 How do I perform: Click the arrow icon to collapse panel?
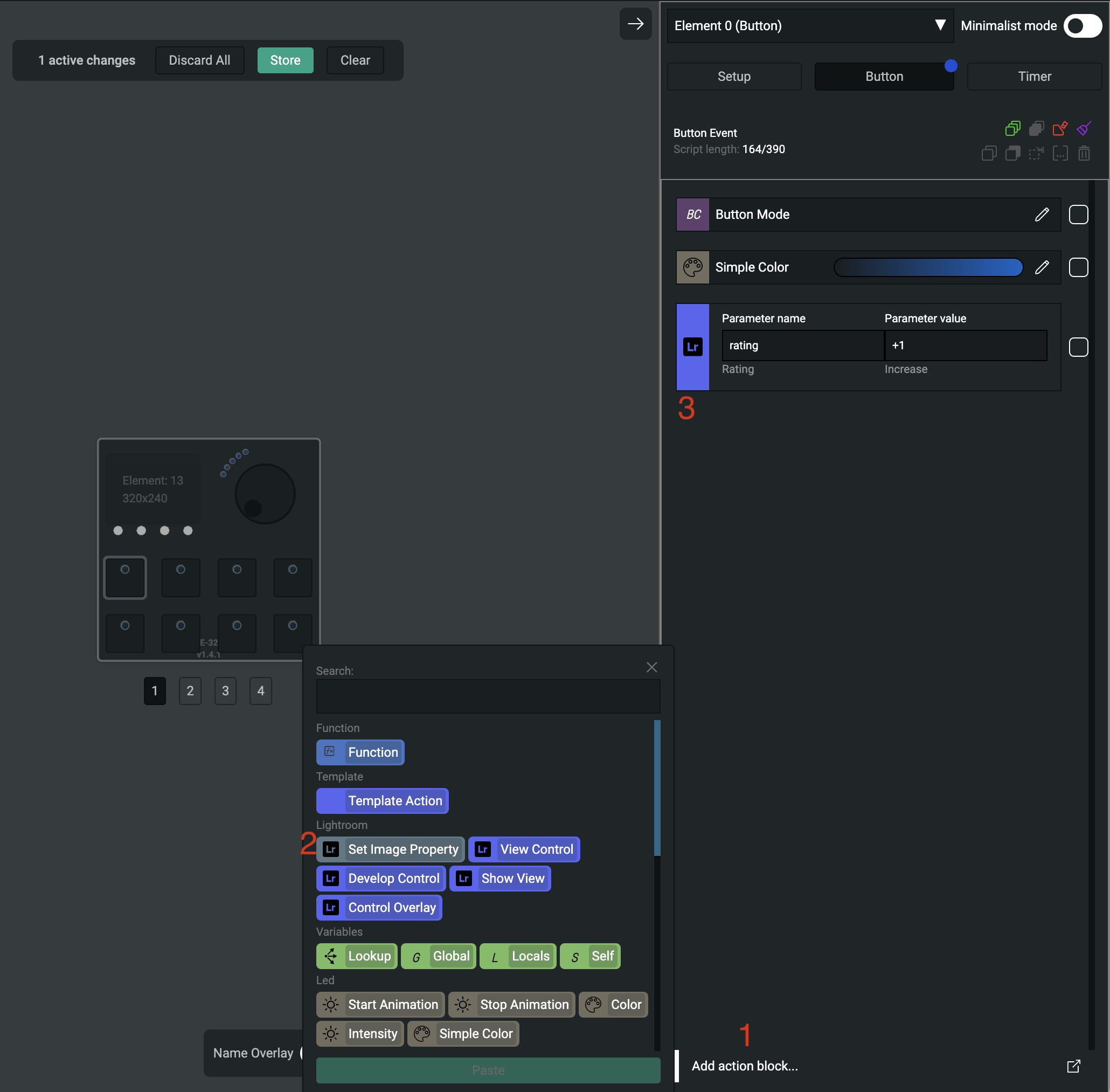click(x=635, y=24)
